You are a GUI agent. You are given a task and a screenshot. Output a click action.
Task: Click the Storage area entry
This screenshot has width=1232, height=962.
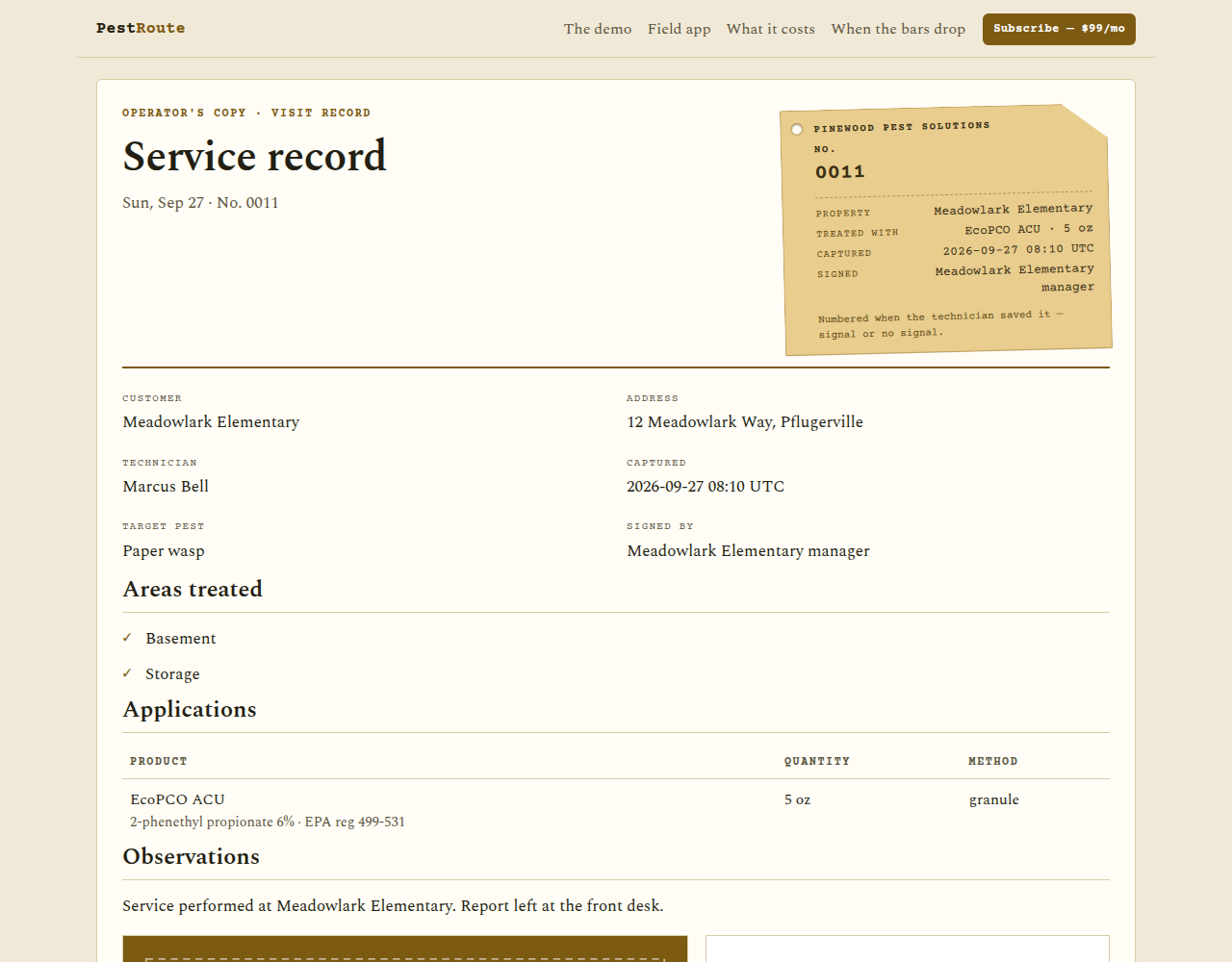click(x=173, y=674)
